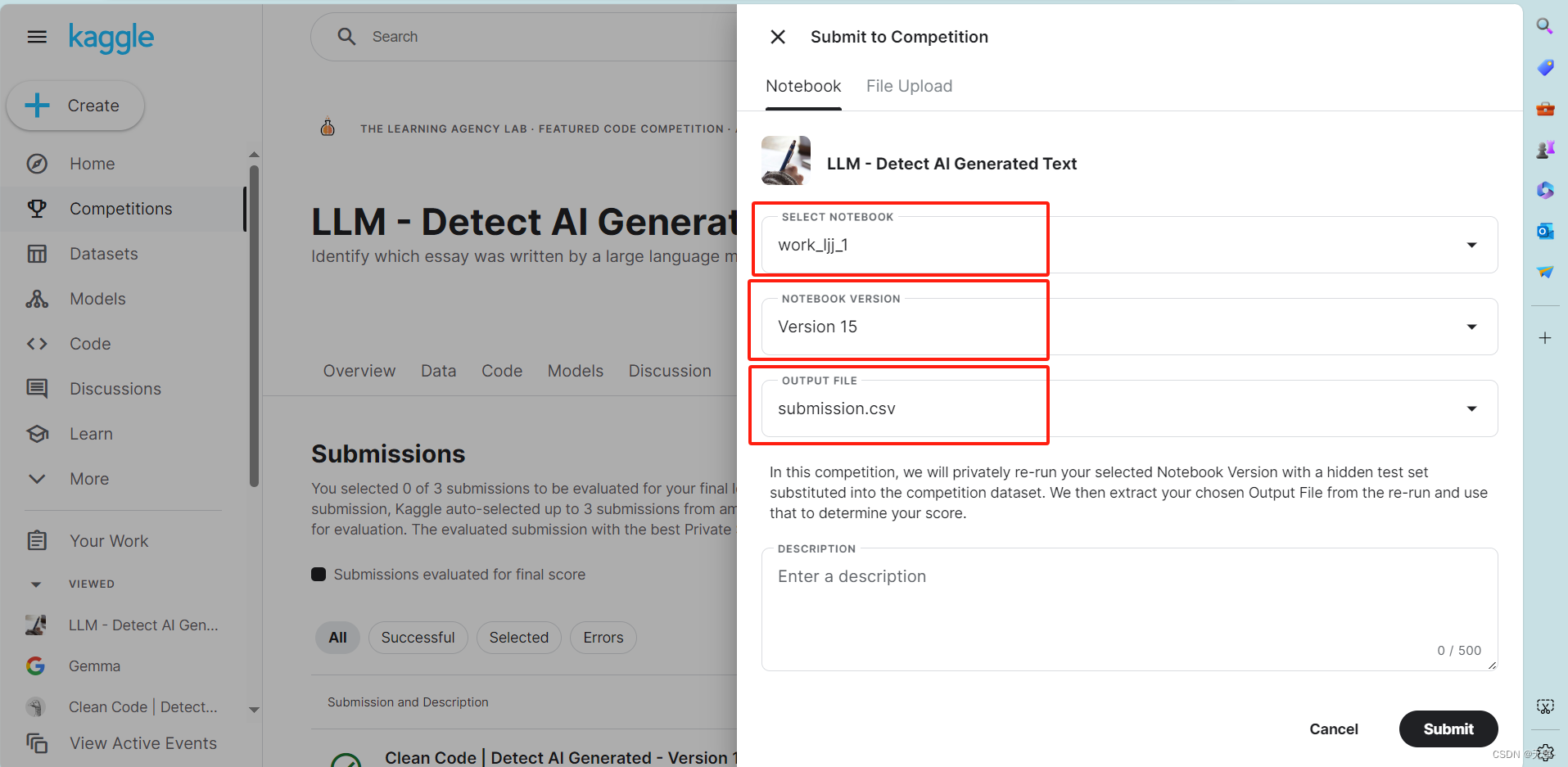
Task: Click the Home compass icon
Action: [37, 164]
